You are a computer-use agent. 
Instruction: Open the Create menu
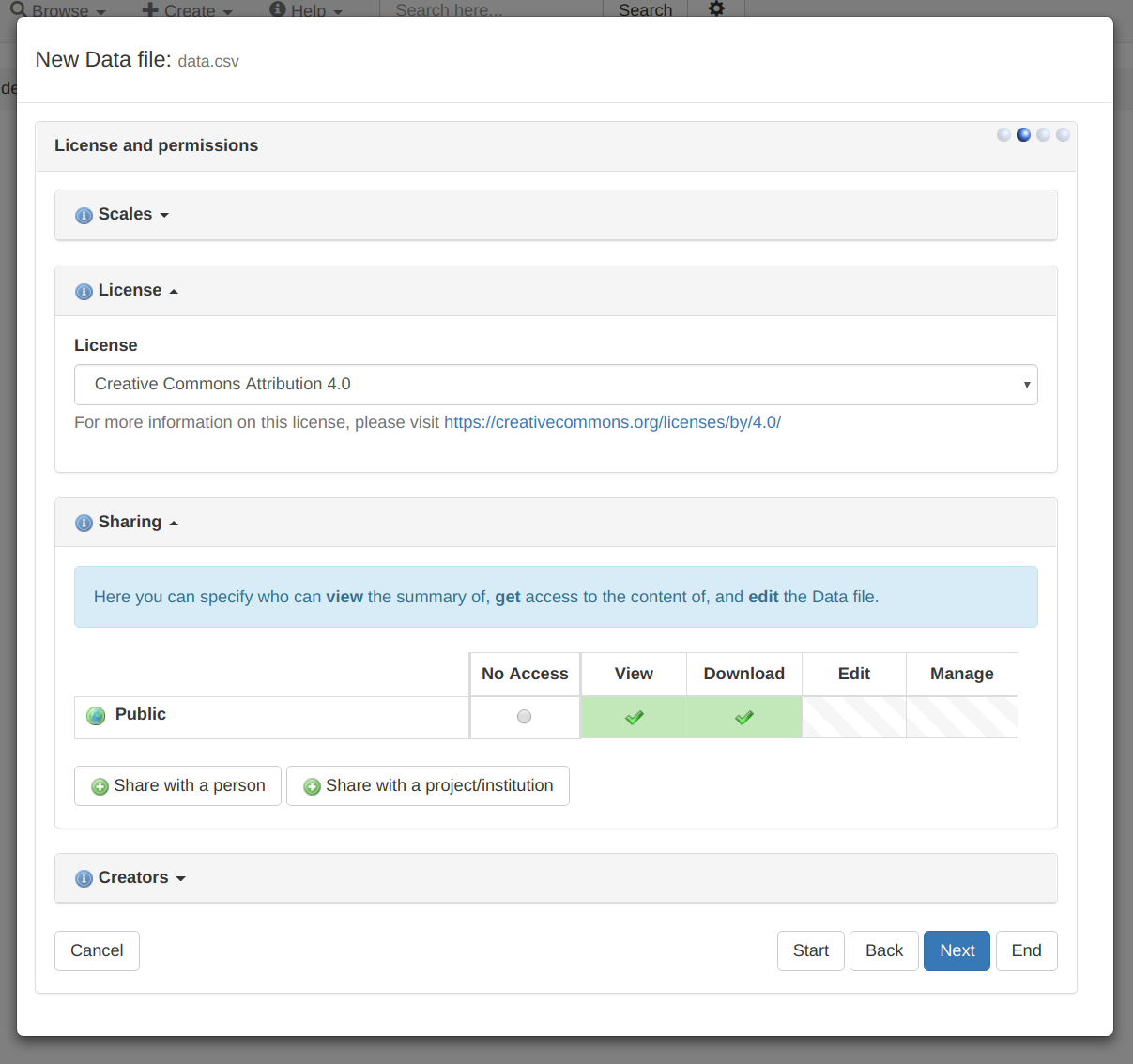pyautogui.click(x=188, y=10)
